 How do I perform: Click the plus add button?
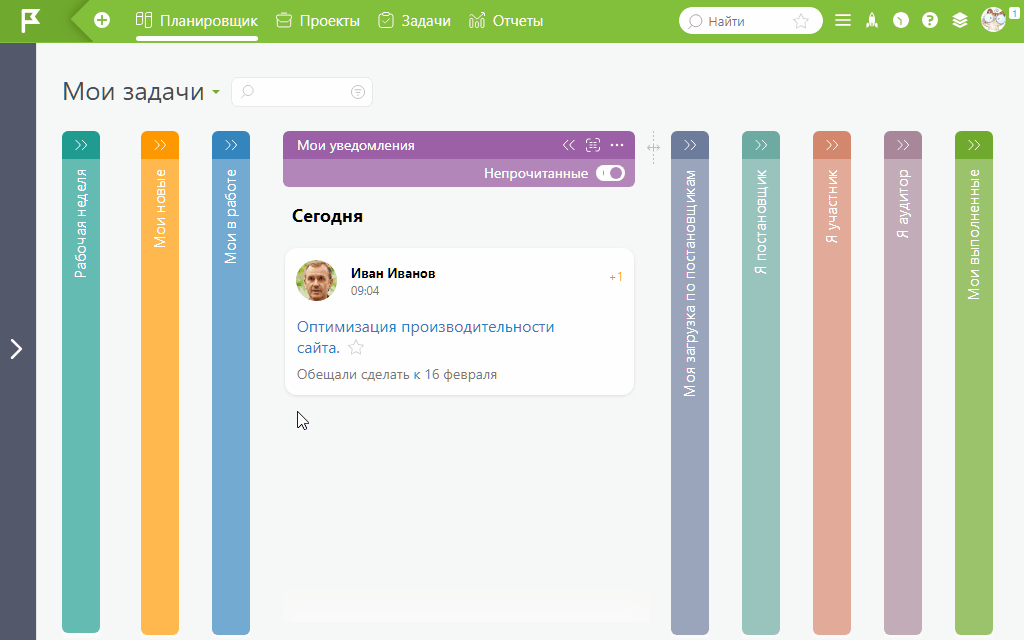click(x=102, y=20)
